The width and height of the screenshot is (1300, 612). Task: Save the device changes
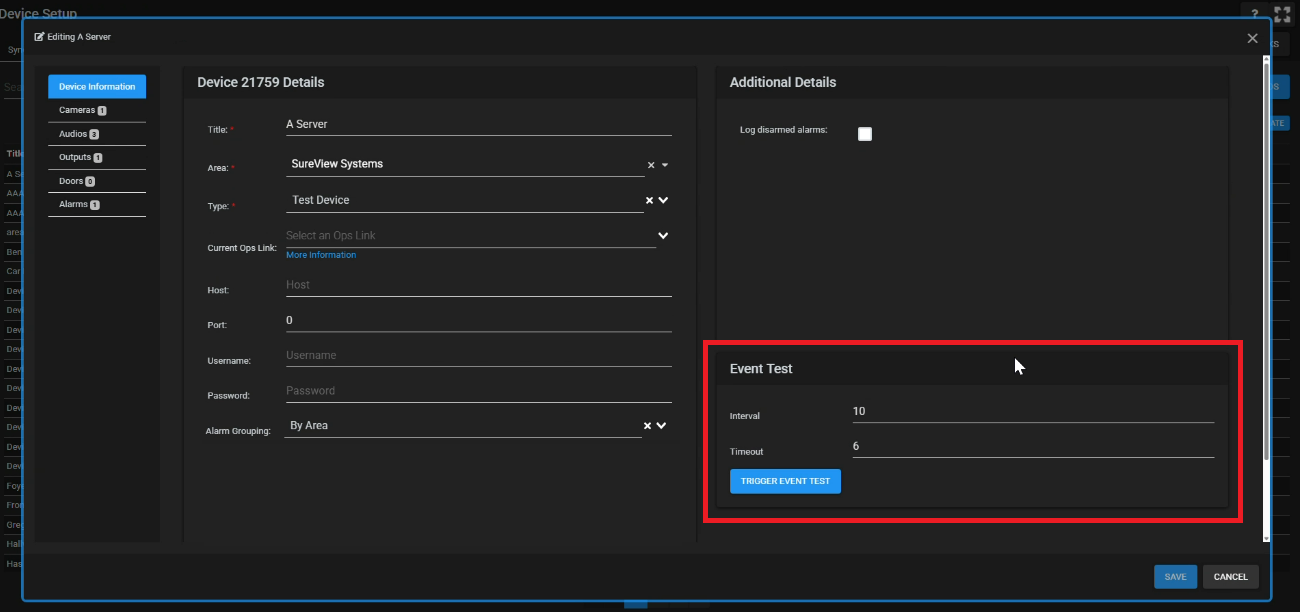(x=1175, y=577)
